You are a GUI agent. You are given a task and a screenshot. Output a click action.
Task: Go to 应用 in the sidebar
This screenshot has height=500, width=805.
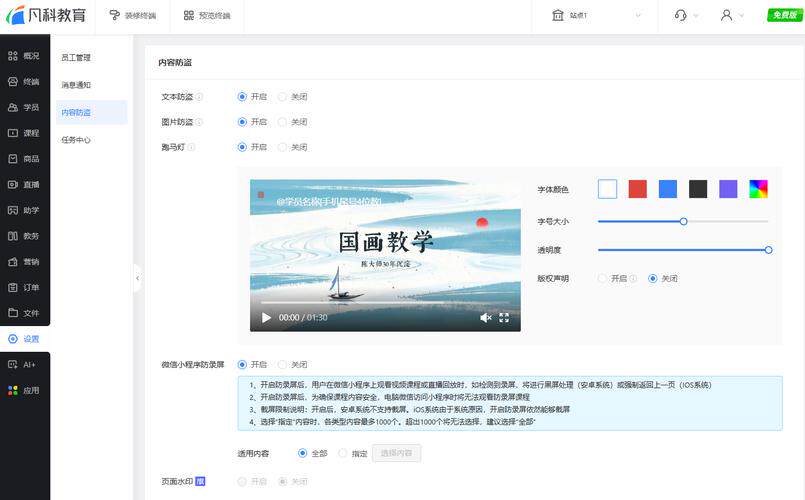pos(24,390)
